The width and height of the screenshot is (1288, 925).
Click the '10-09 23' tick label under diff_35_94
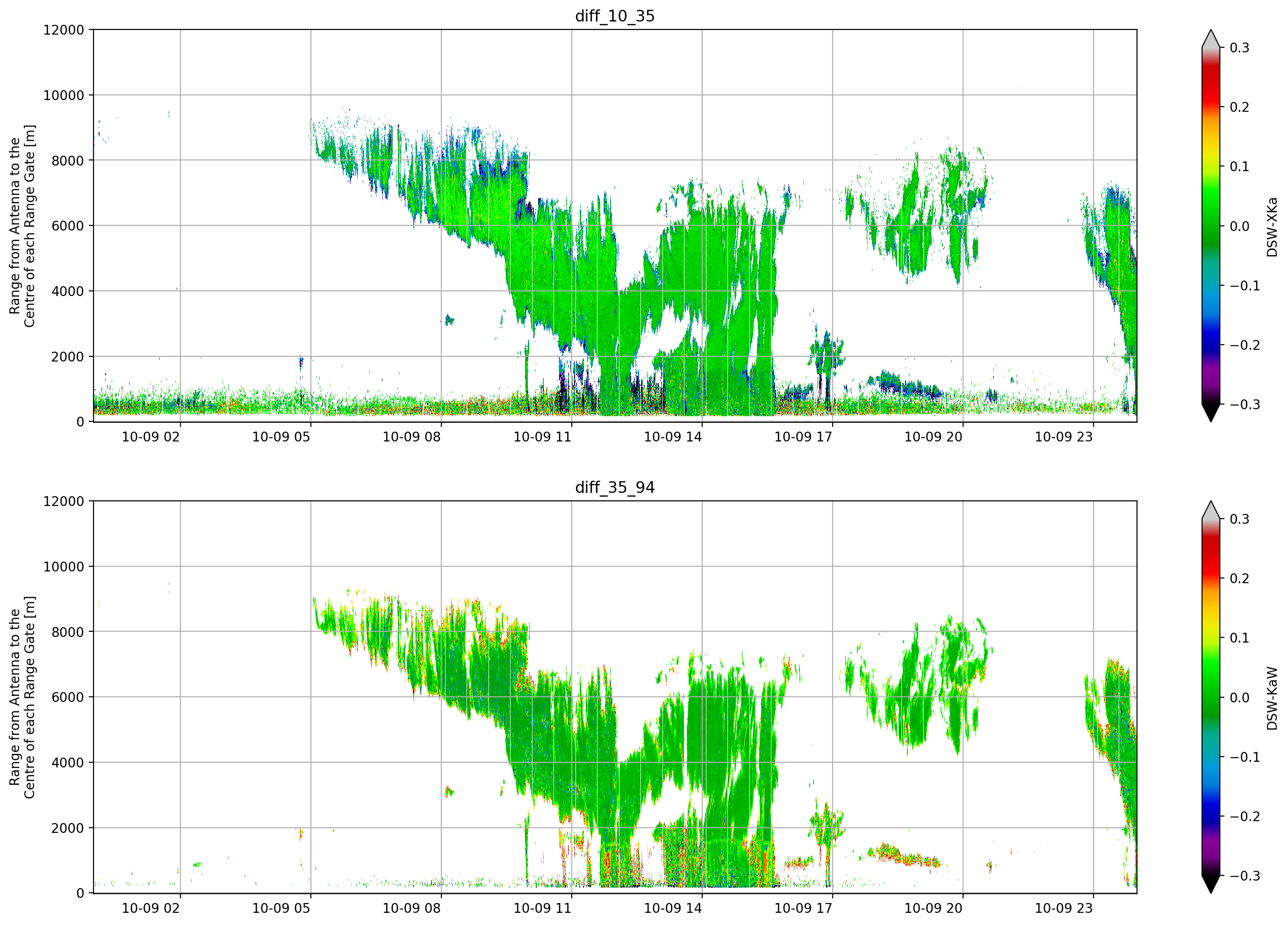click(1064, 909)
